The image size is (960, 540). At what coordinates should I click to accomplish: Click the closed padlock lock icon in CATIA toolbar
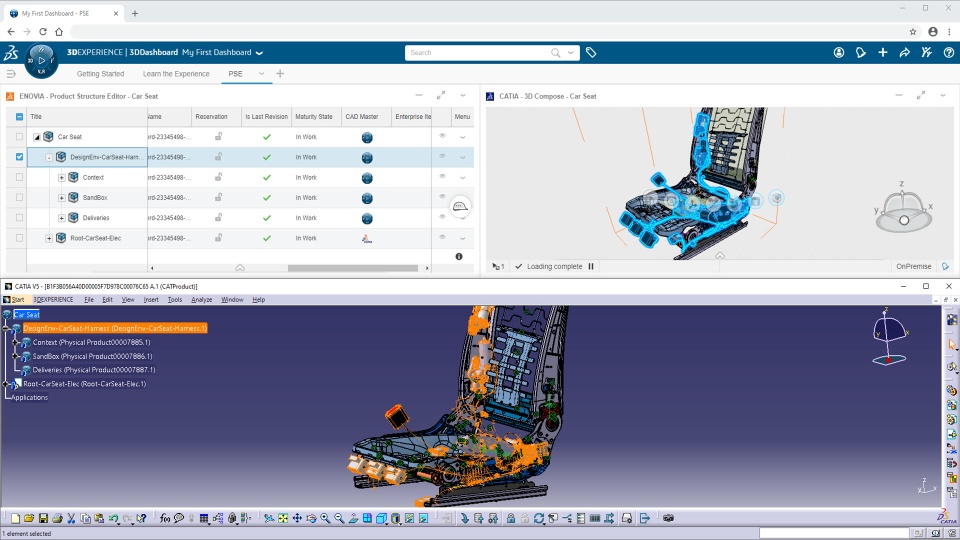pyautogui.click(x=511, y=519)
